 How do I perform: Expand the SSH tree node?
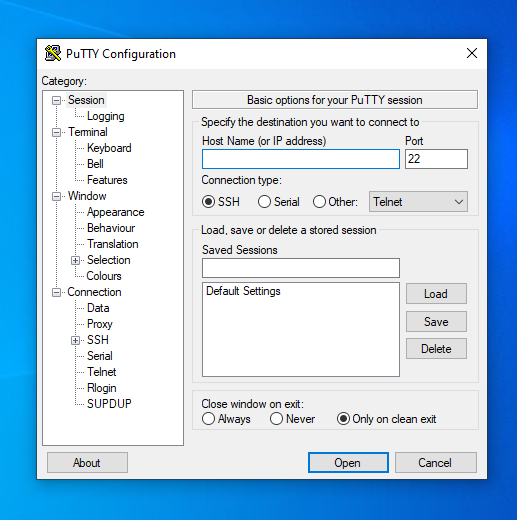click(75, 340)
